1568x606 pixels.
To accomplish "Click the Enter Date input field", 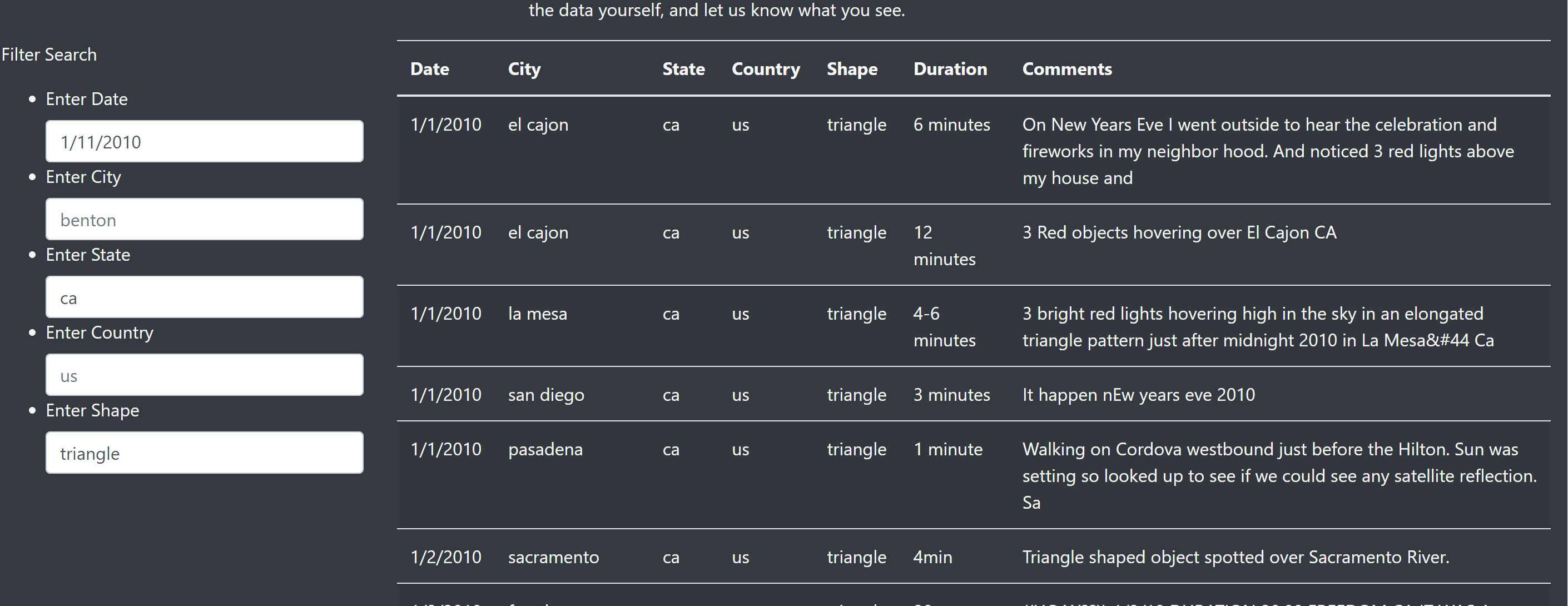I will click(205, 141).
